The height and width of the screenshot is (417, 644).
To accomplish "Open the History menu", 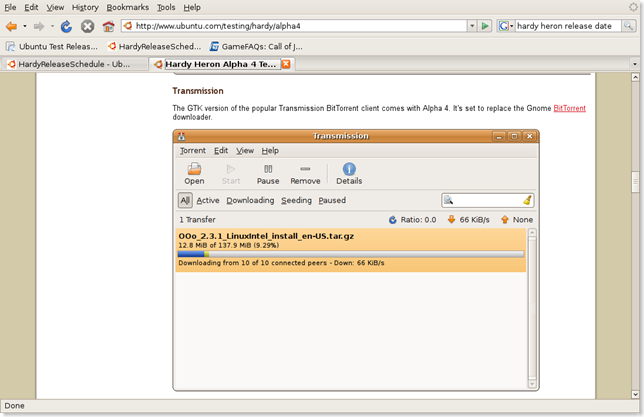I will click(85, 7).
